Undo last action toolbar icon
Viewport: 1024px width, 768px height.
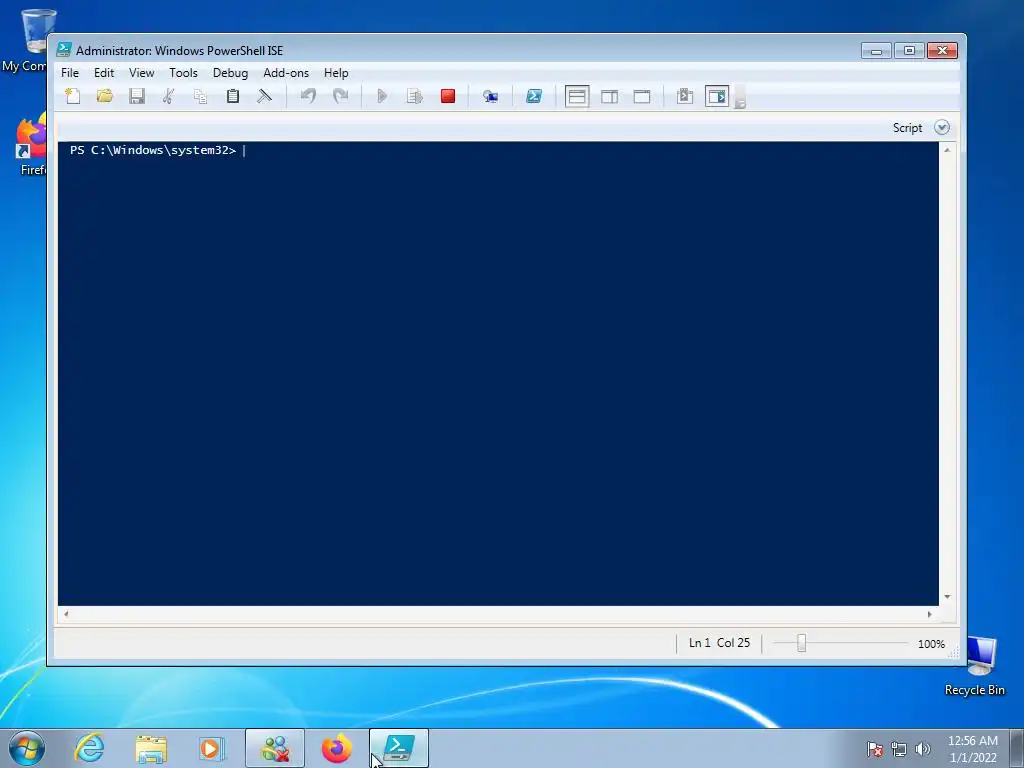(x=308, y=97)
